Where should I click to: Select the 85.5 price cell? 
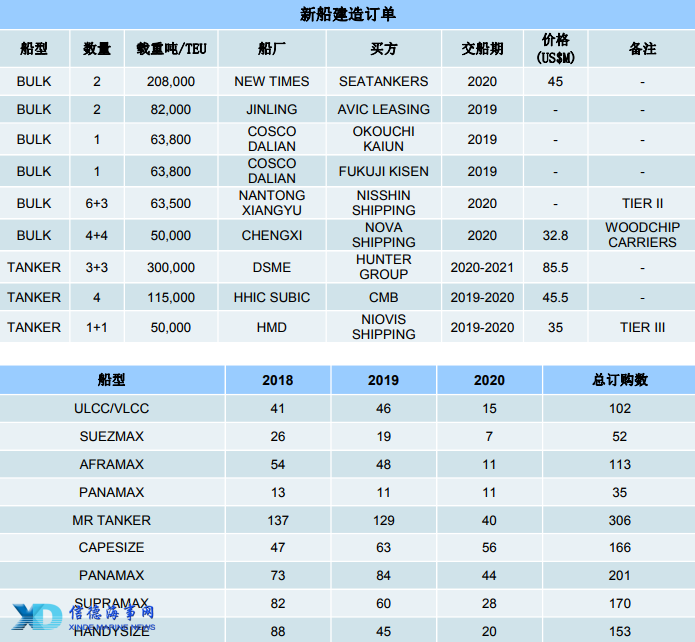tap(555, 267)
